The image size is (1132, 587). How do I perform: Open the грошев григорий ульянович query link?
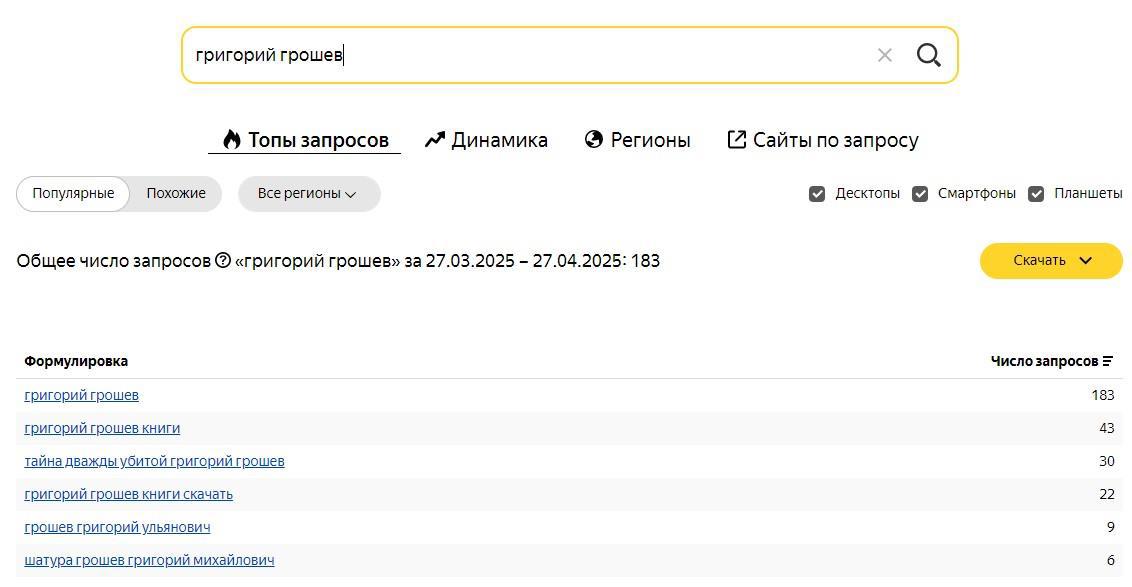pos(117,527)
